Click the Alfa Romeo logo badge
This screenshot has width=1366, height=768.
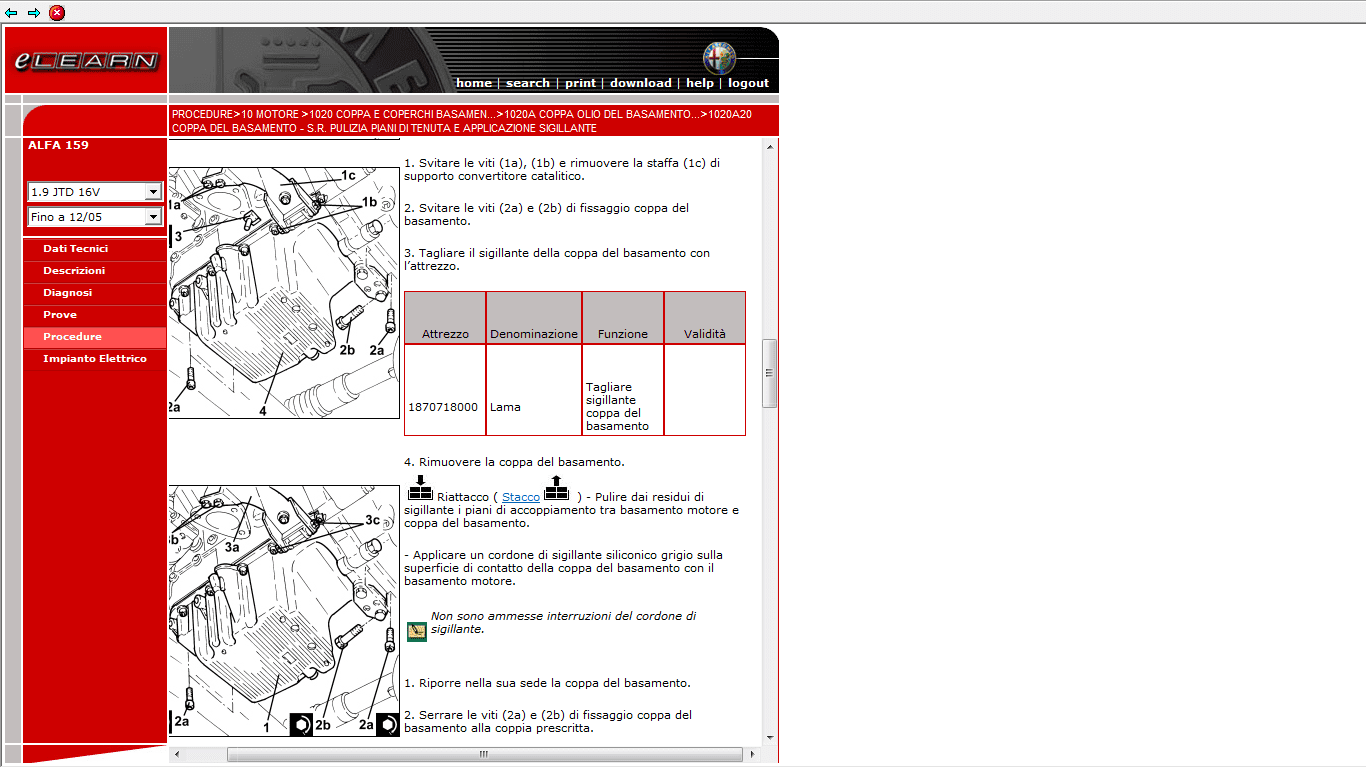point(718,58)
